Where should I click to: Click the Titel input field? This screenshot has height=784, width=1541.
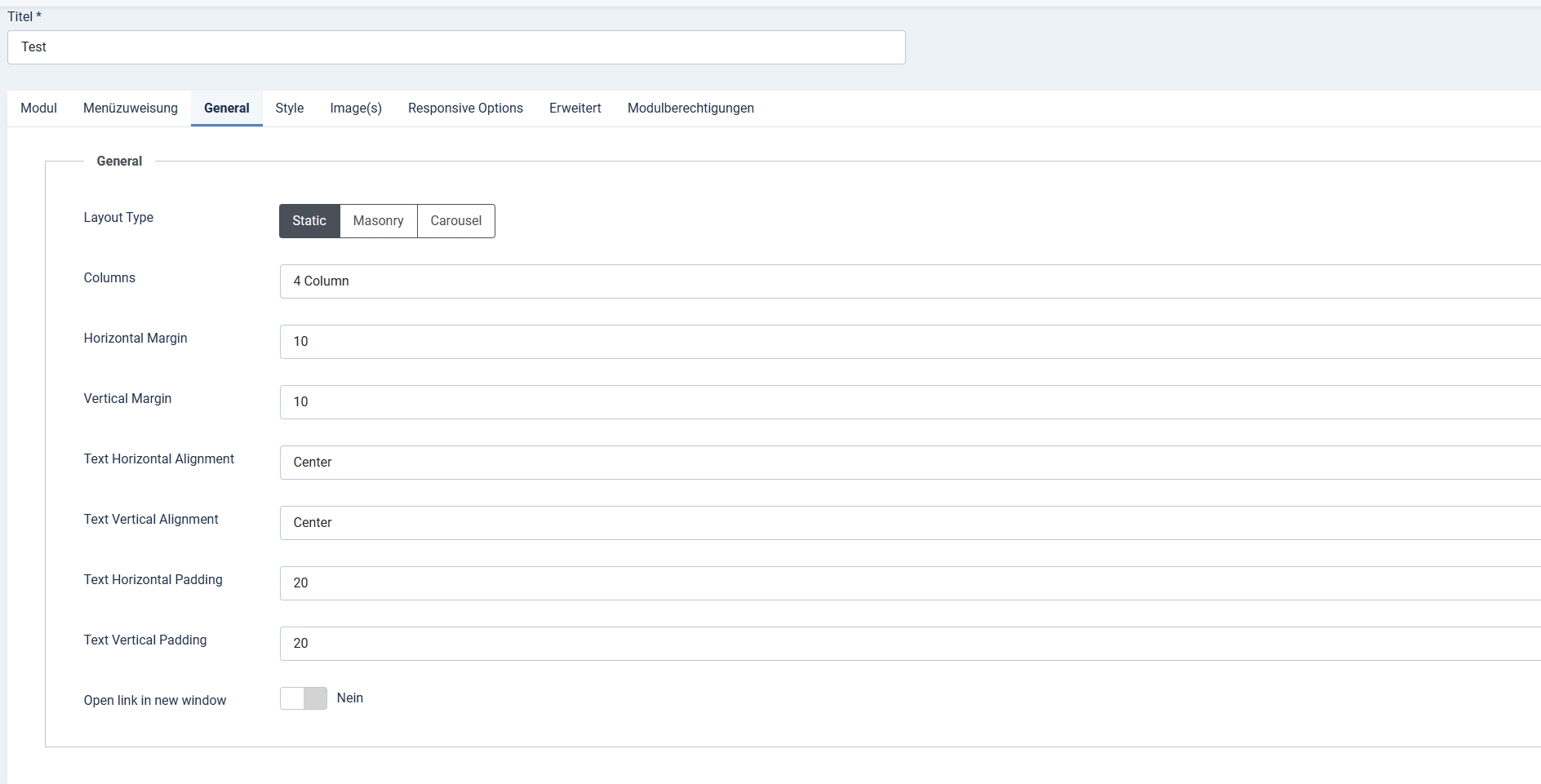tap(456, 47)
